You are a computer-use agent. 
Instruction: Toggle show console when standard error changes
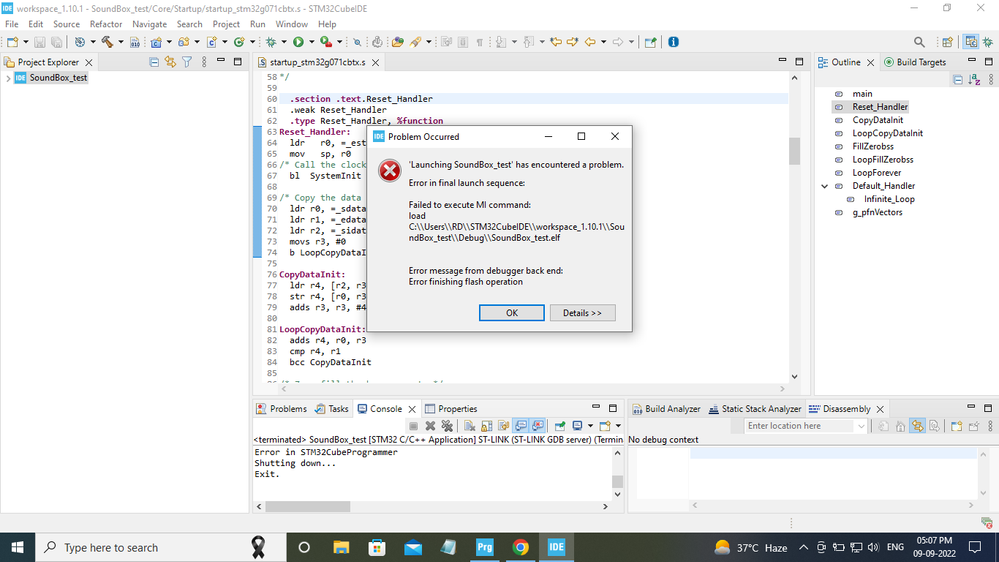538,426
